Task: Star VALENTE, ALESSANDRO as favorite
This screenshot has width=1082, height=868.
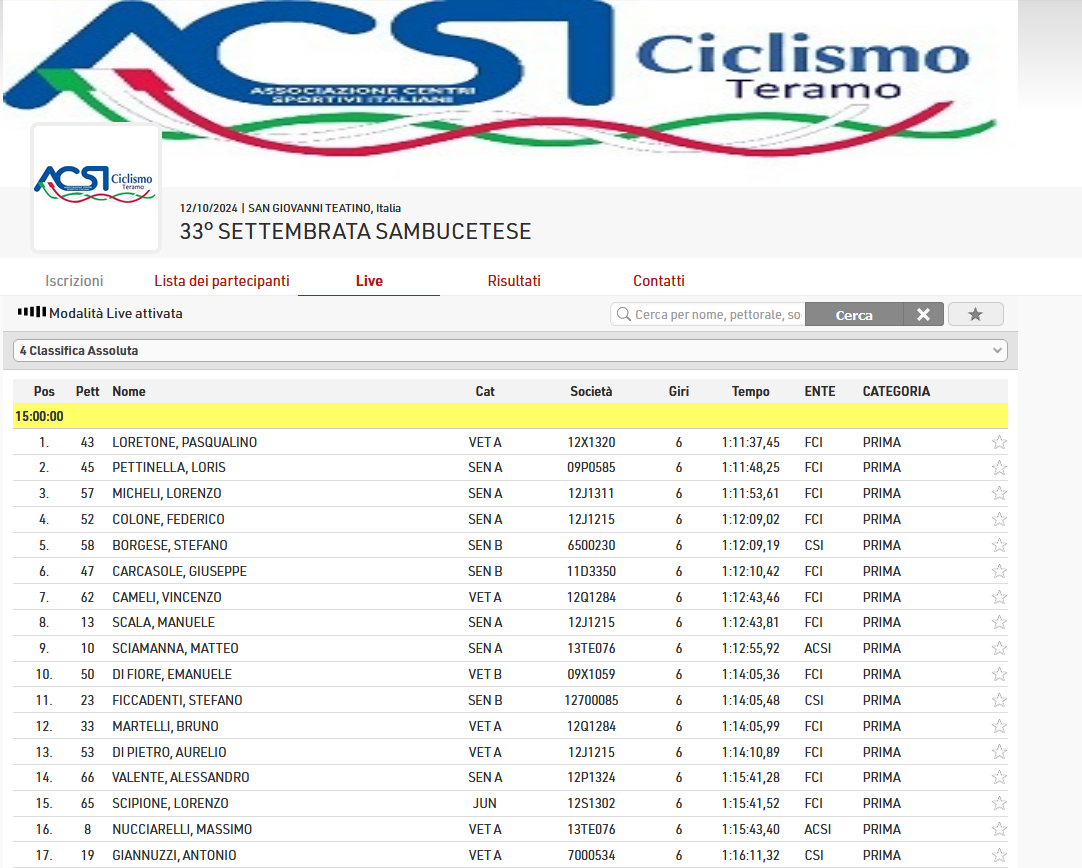Action: (x=999, y=778)
